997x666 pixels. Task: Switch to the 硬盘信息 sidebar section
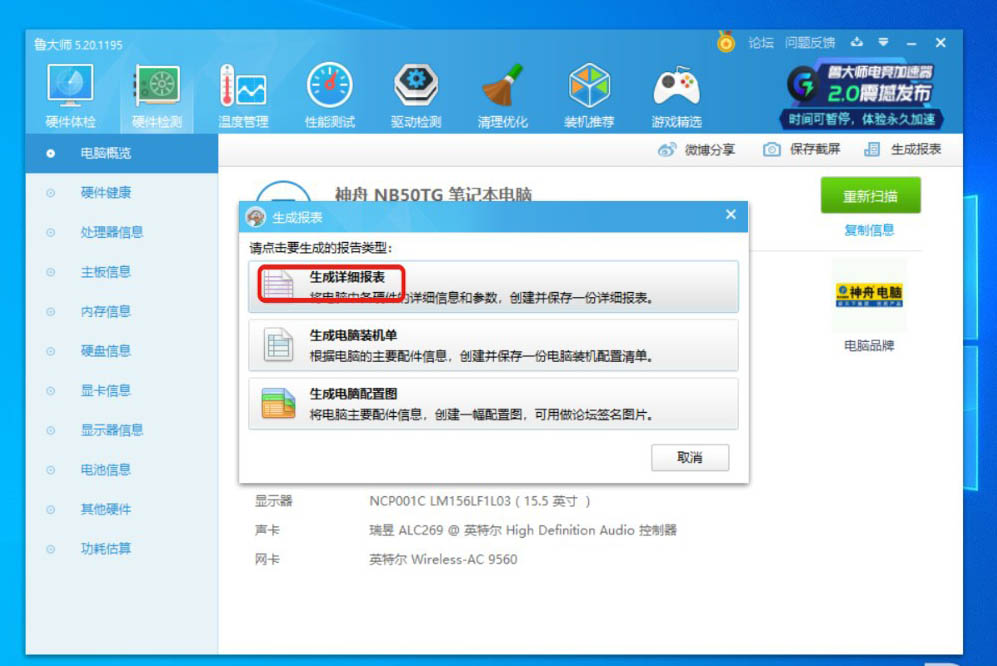[108, 350]
